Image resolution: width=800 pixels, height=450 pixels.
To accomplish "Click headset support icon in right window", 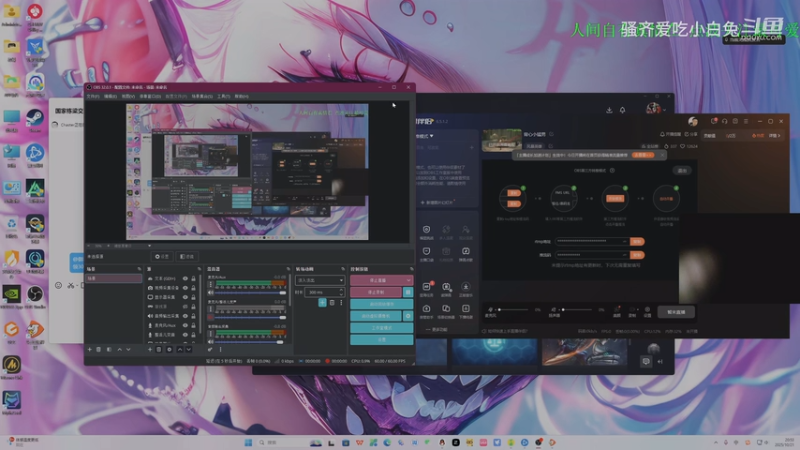I will pyautogui.click(x=724, y=121).
